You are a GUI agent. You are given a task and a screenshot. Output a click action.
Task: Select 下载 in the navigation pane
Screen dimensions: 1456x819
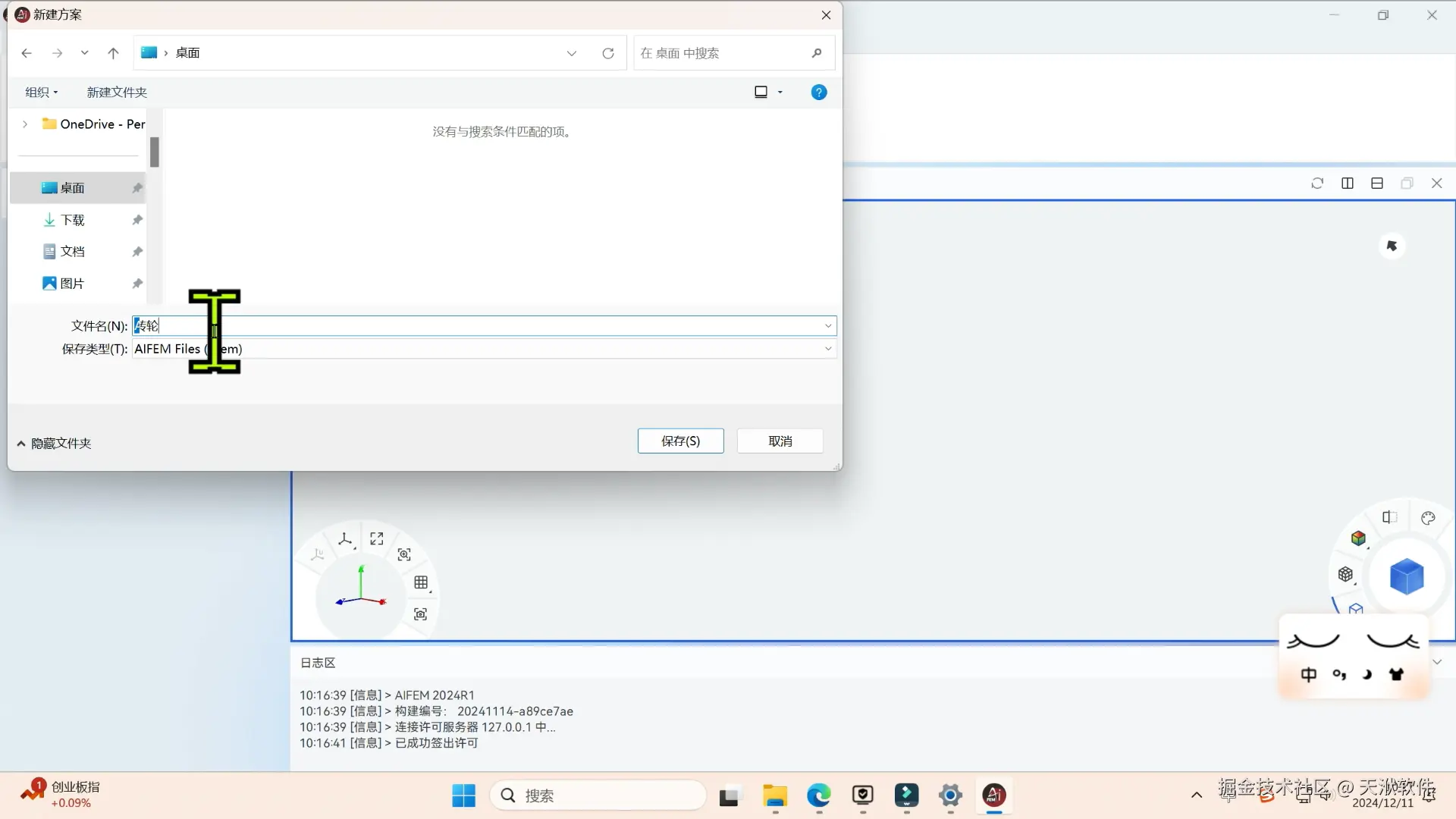click(73, 220)
